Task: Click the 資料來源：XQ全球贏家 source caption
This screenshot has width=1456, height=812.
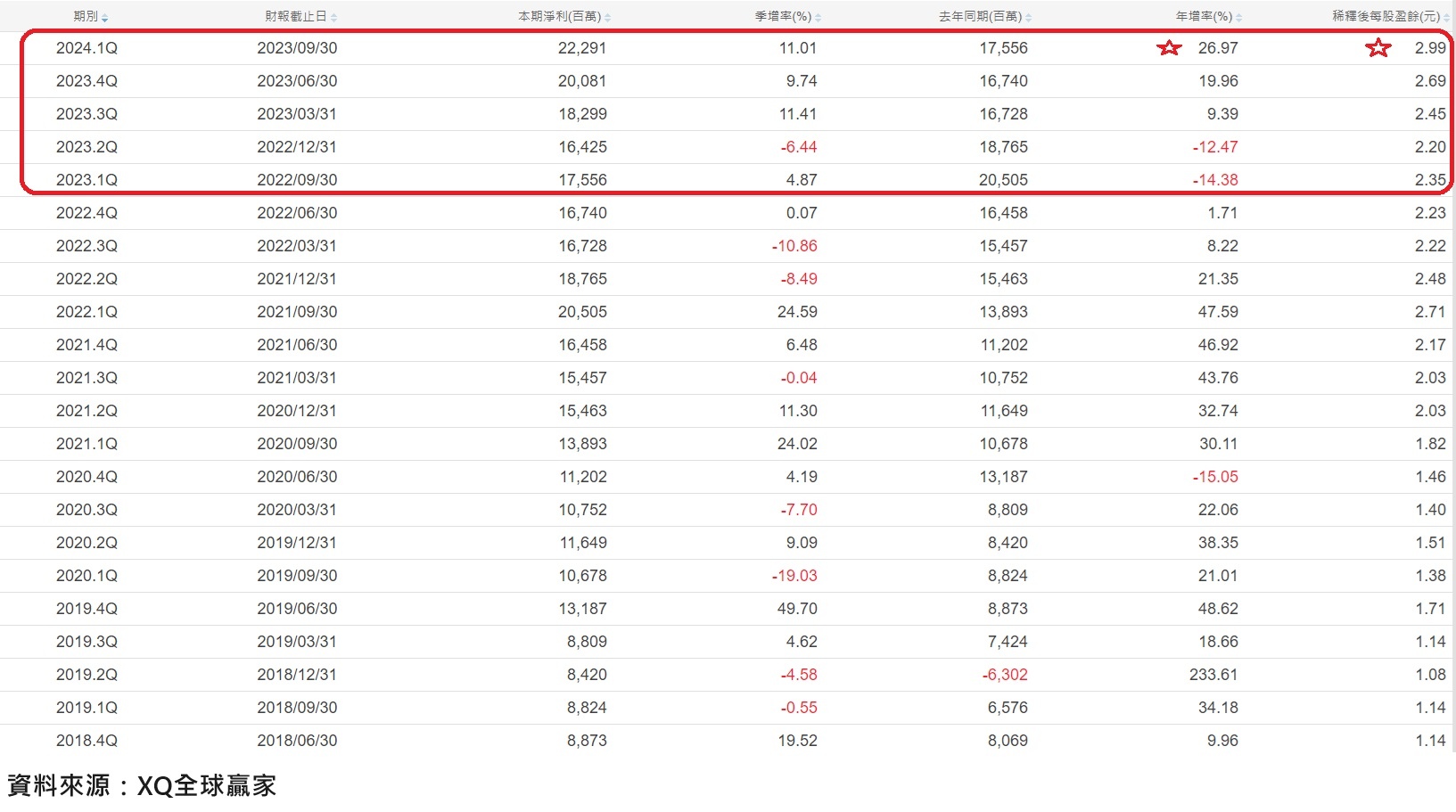Action: (142, 785)
